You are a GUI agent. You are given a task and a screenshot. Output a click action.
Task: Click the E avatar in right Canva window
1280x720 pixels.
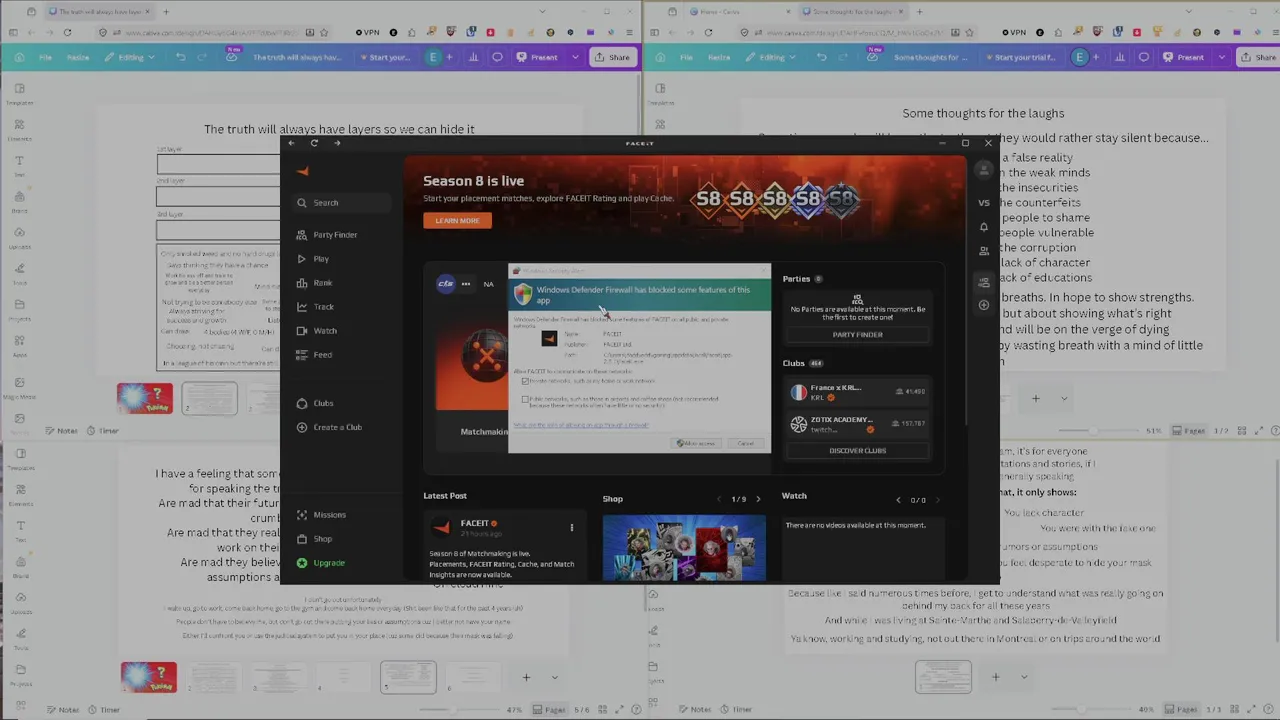click(1079, 57)
